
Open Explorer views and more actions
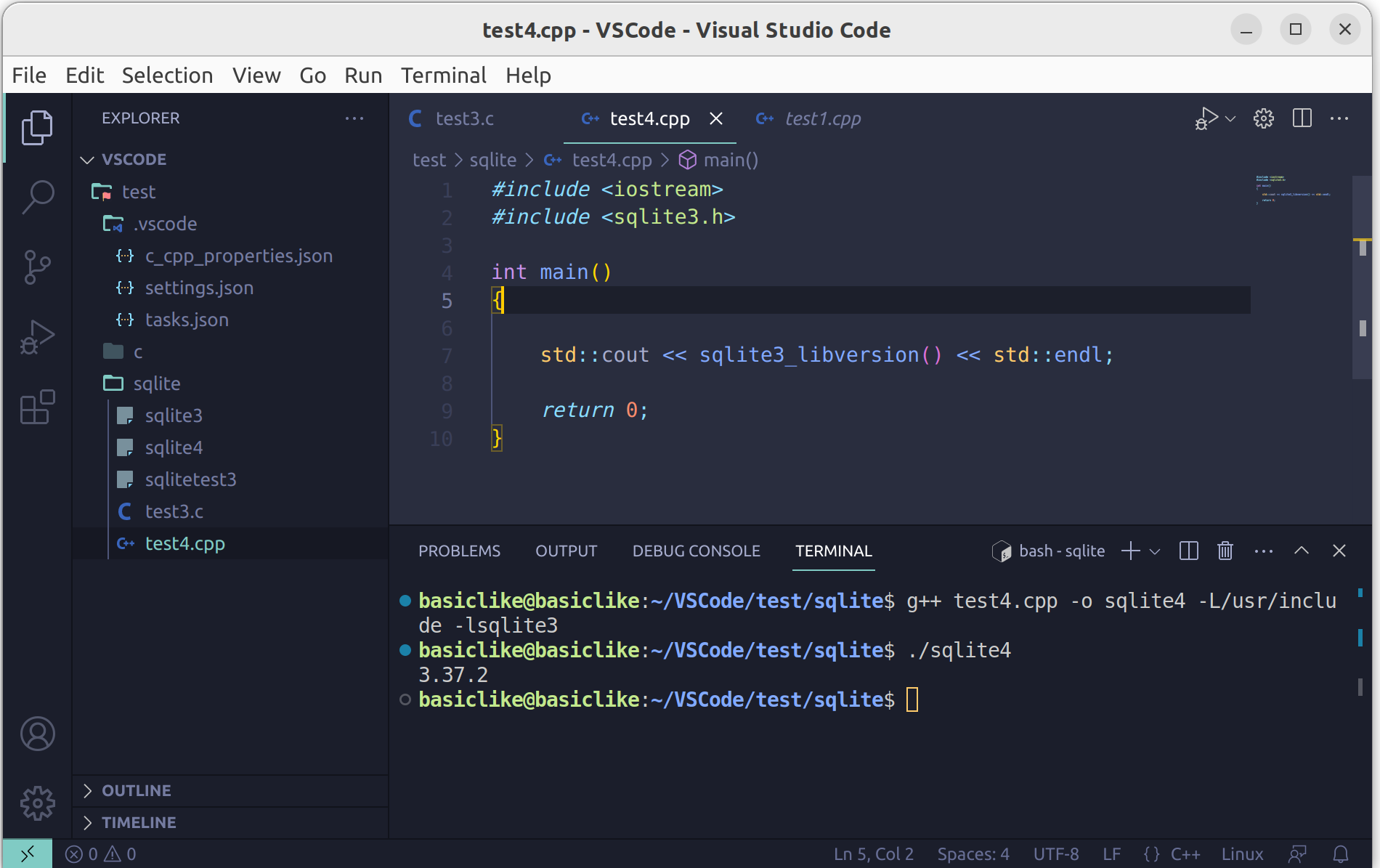coord(354,118)
